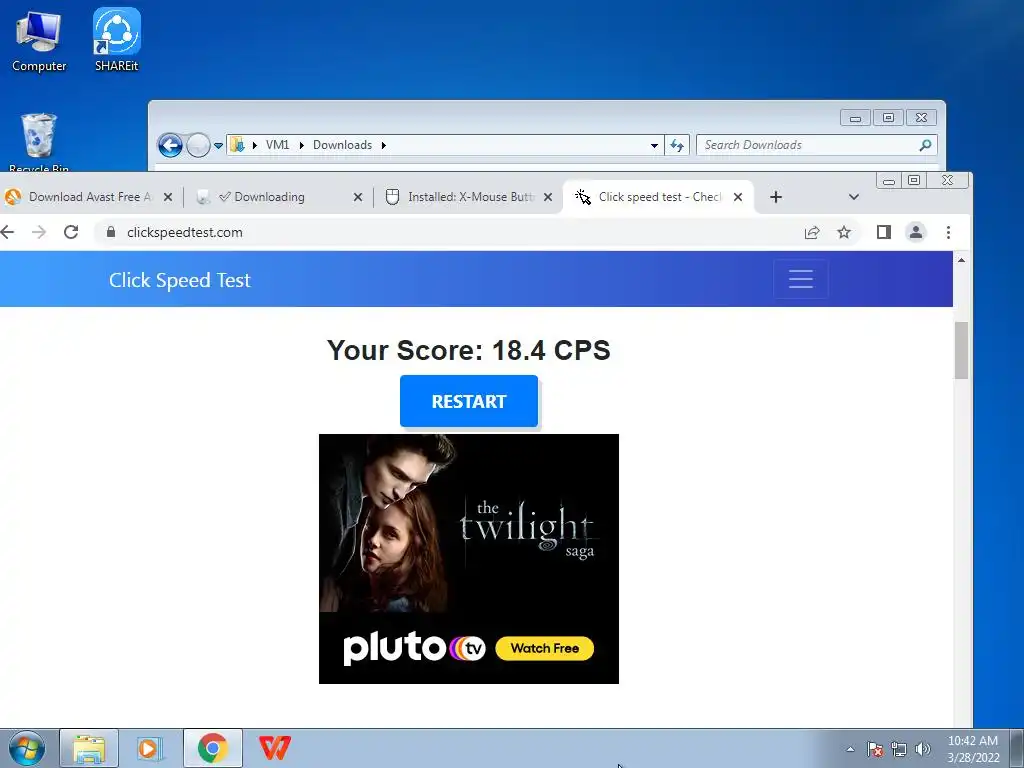This screenshot has width=1024, height=768.
Task: Open Chrome tab search chevron
Action: click(854, 197)
